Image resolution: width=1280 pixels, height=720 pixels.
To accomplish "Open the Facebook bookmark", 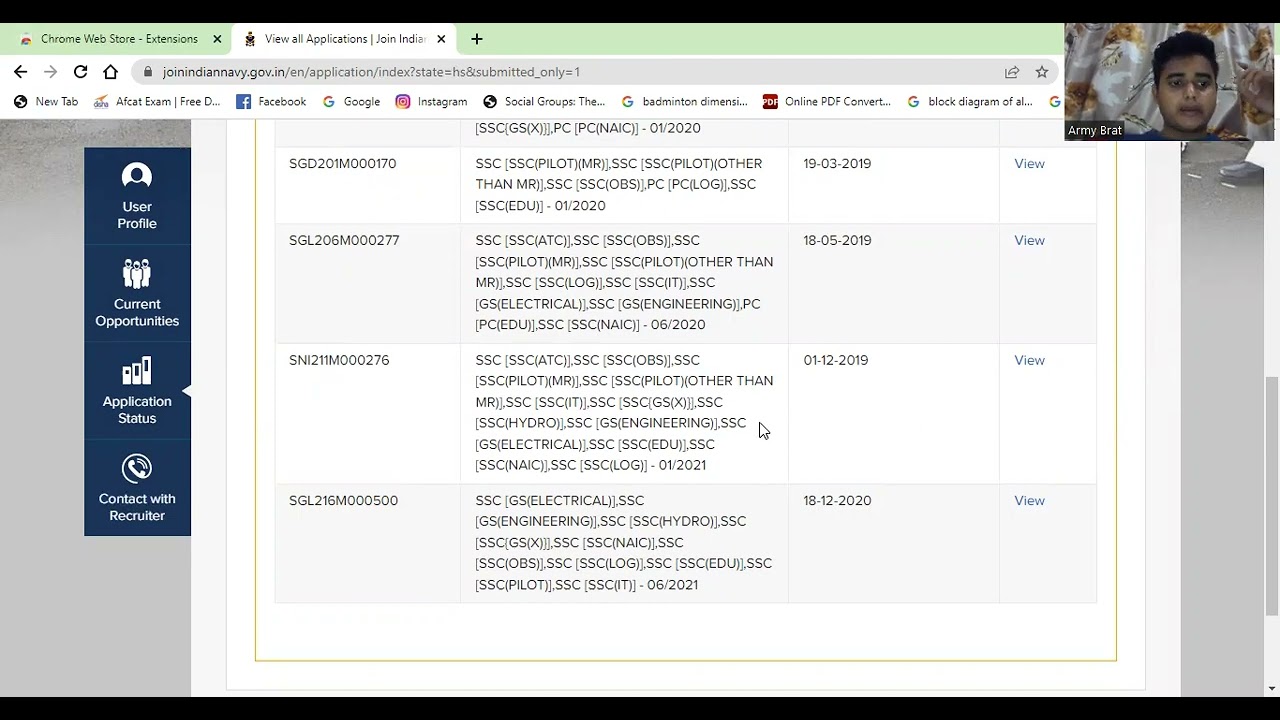I will pyautogui.click(x=271, y=101).
